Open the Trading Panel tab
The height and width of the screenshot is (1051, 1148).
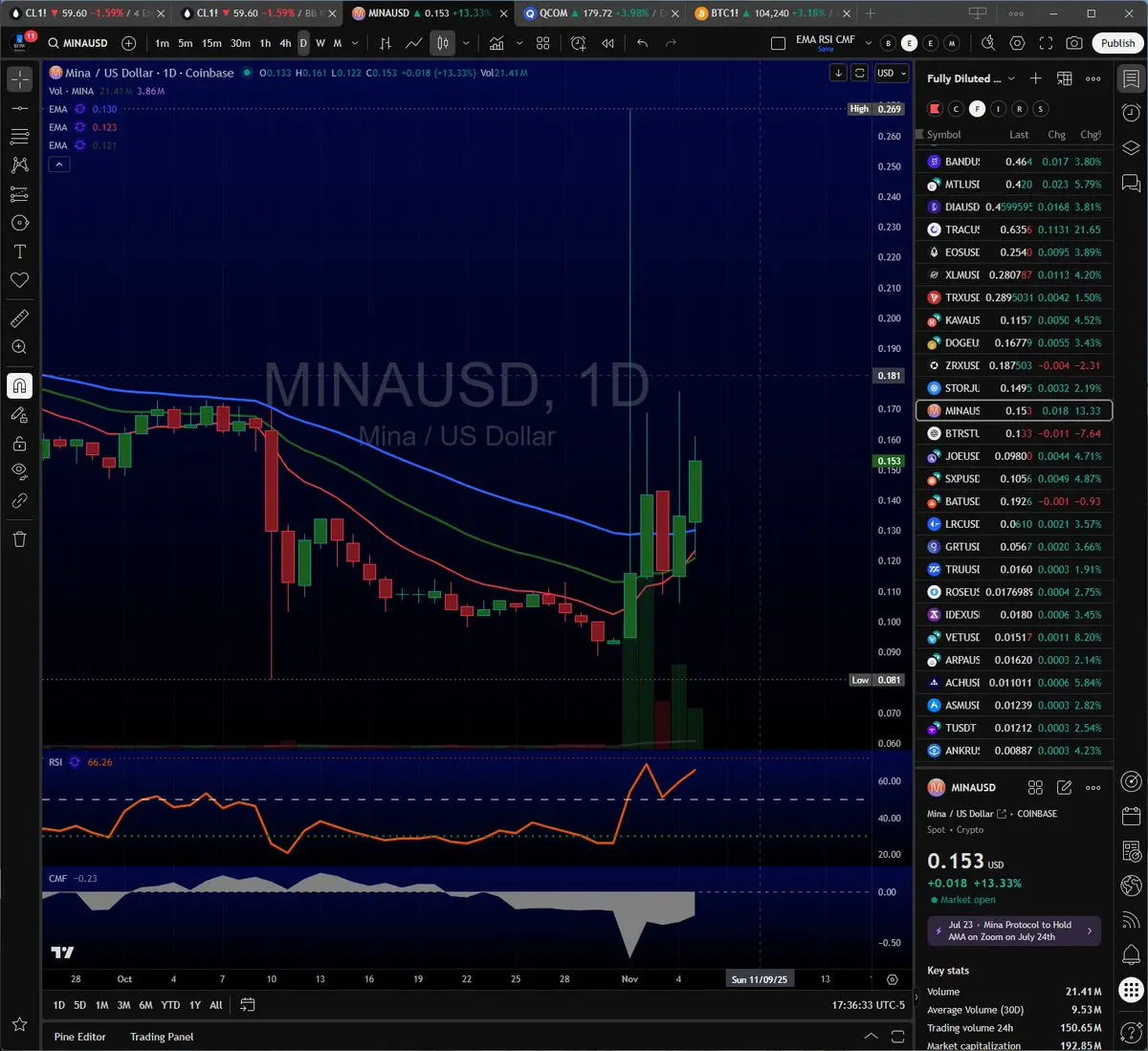pos(162,1037)
